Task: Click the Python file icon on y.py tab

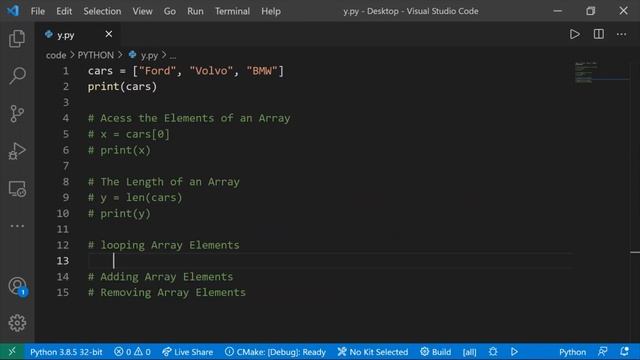Action: 49,34
